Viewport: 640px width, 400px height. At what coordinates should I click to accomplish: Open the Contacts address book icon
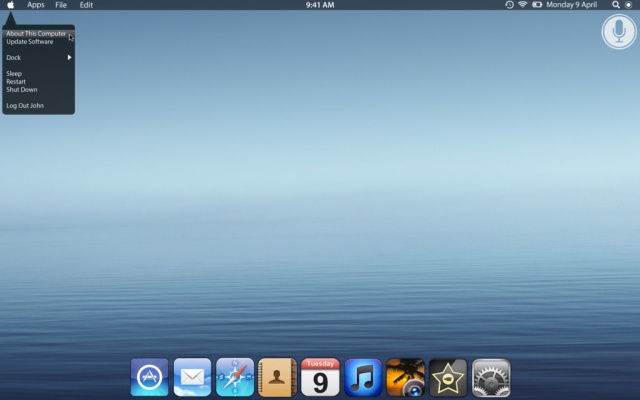pos(277,378)
